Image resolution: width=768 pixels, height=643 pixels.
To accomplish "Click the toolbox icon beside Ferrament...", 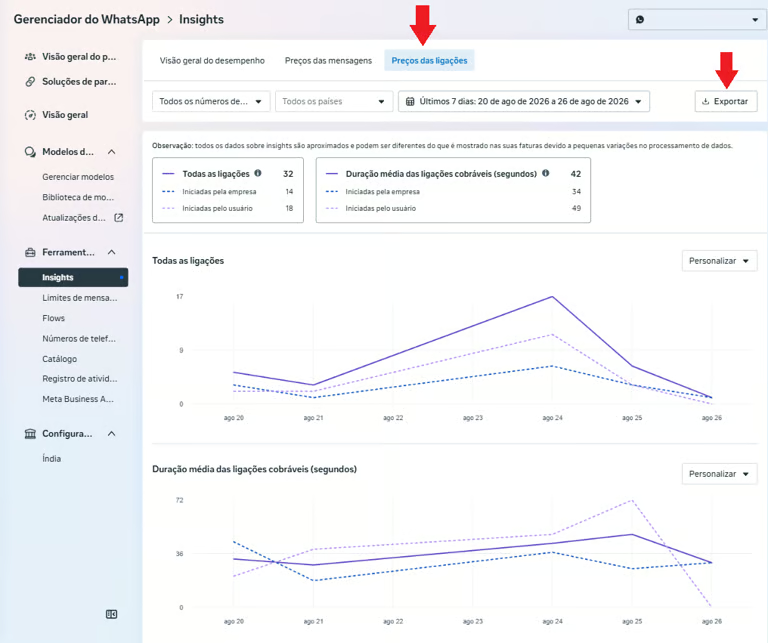I will click(x=30, y=252).
